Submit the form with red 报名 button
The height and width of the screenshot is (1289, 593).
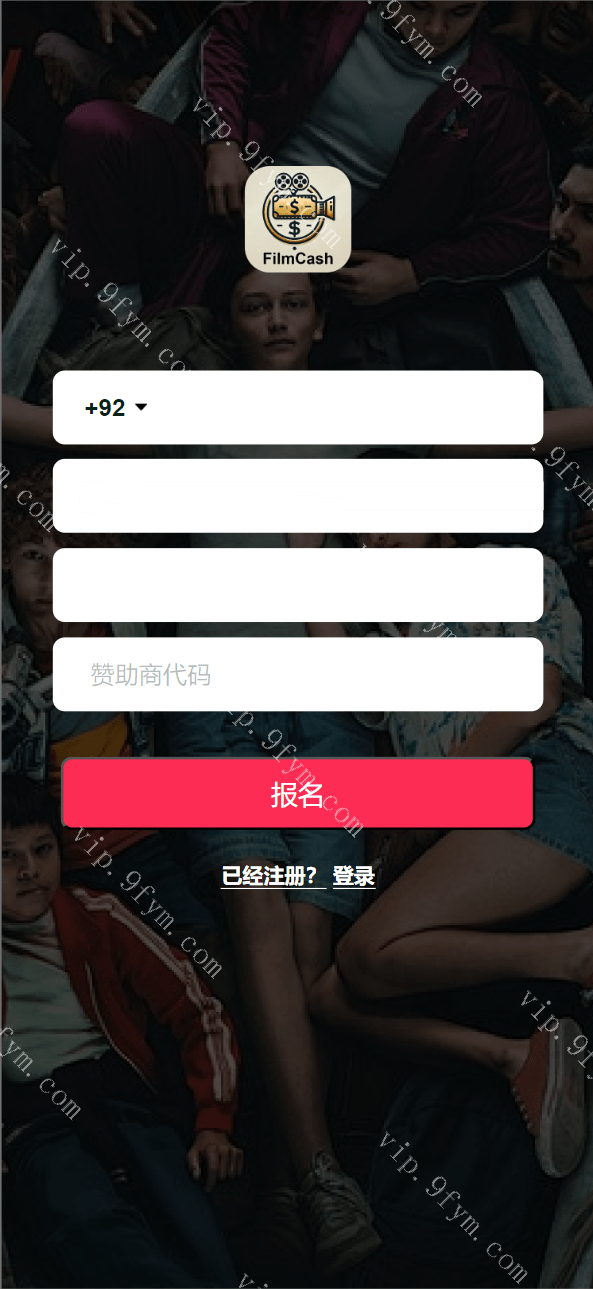pos(298,793)
